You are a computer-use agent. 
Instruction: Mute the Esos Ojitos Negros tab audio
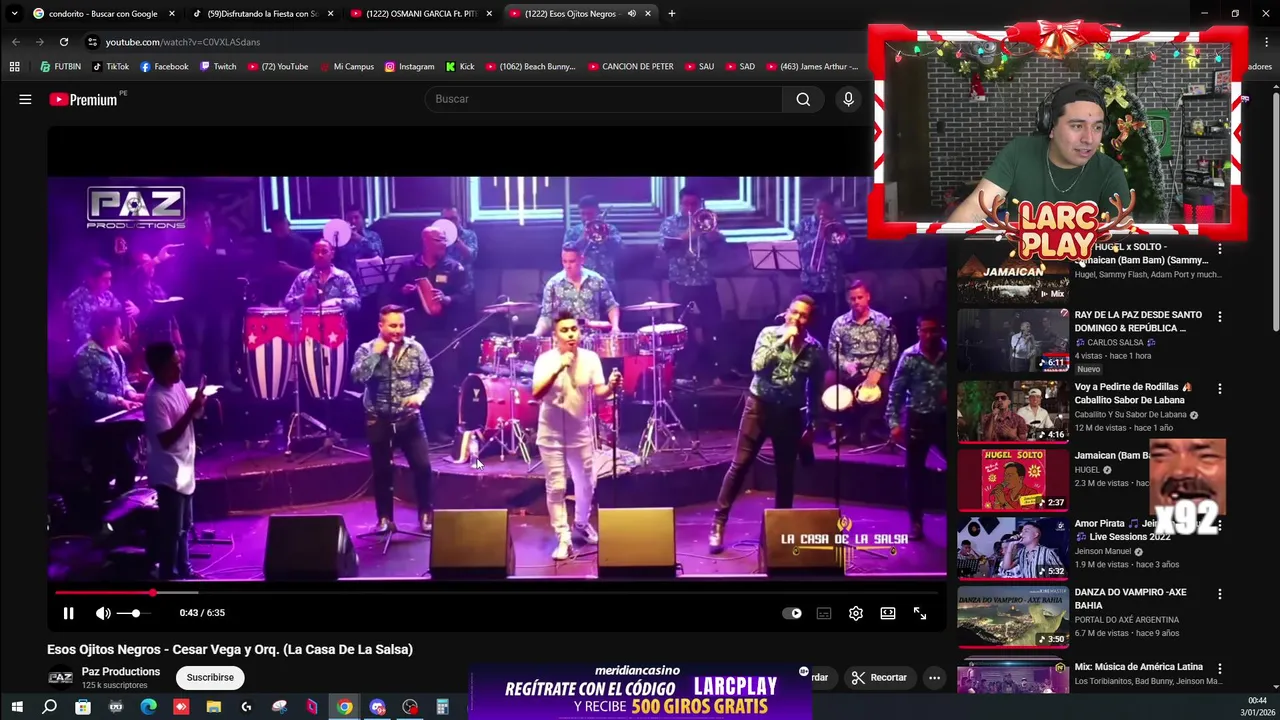click(632, 14)
